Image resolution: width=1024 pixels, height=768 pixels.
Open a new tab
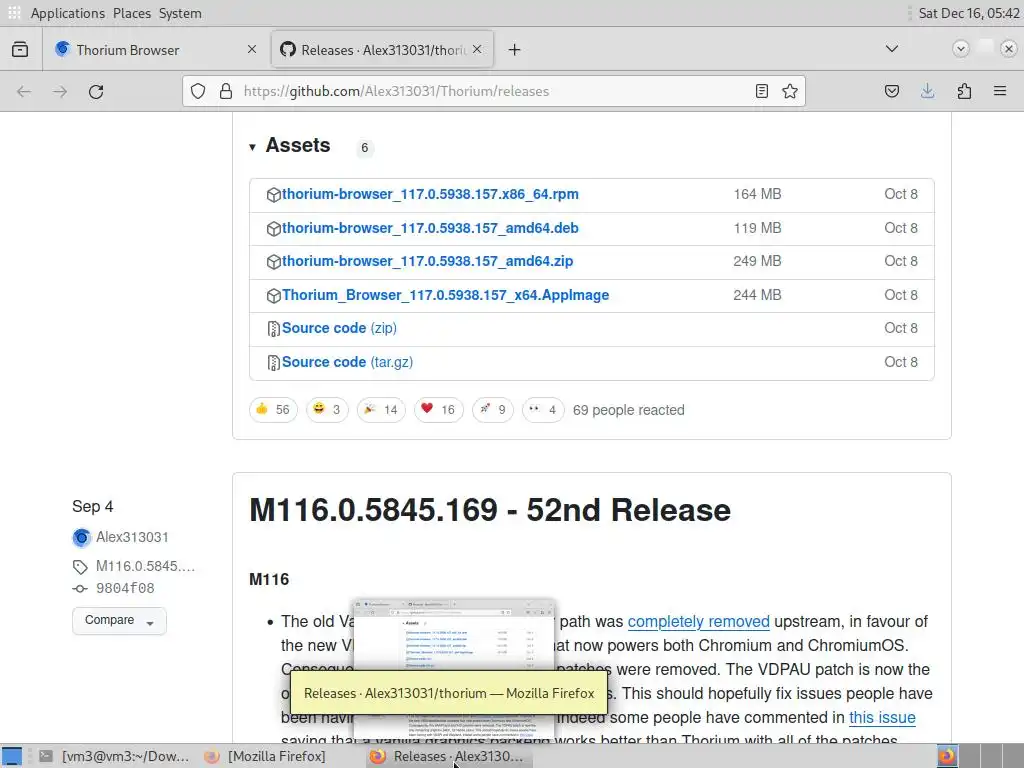click(x=515, y=50)
